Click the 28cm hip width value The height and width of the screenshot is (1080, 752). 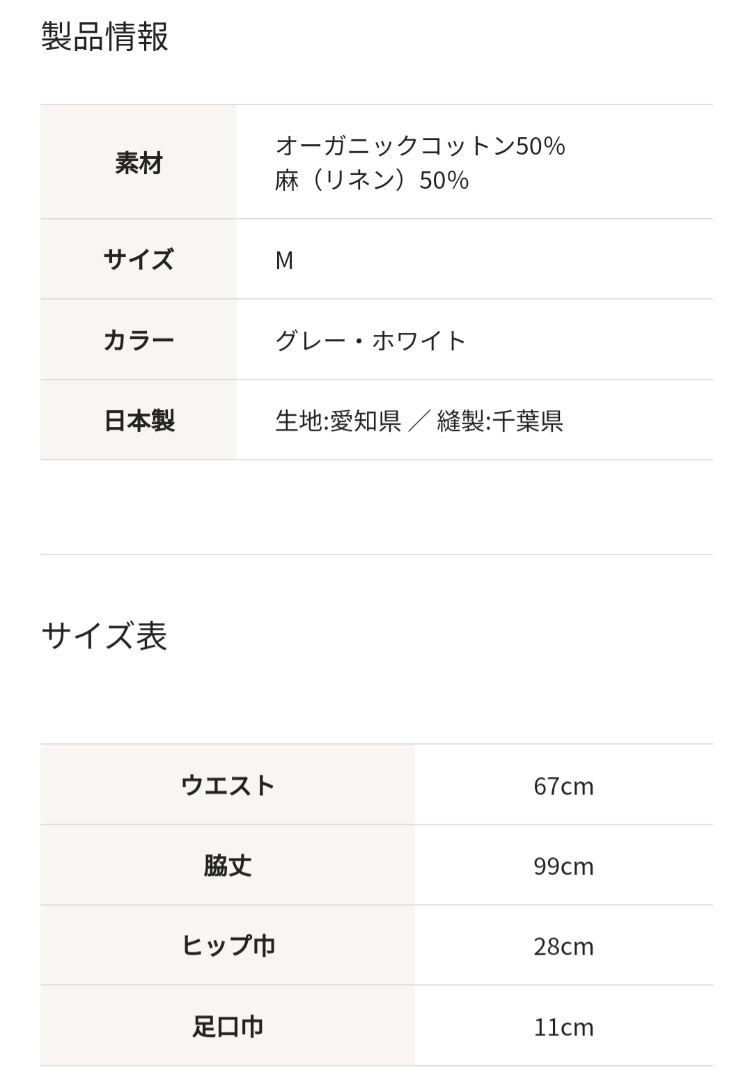(x=563, y=946)
